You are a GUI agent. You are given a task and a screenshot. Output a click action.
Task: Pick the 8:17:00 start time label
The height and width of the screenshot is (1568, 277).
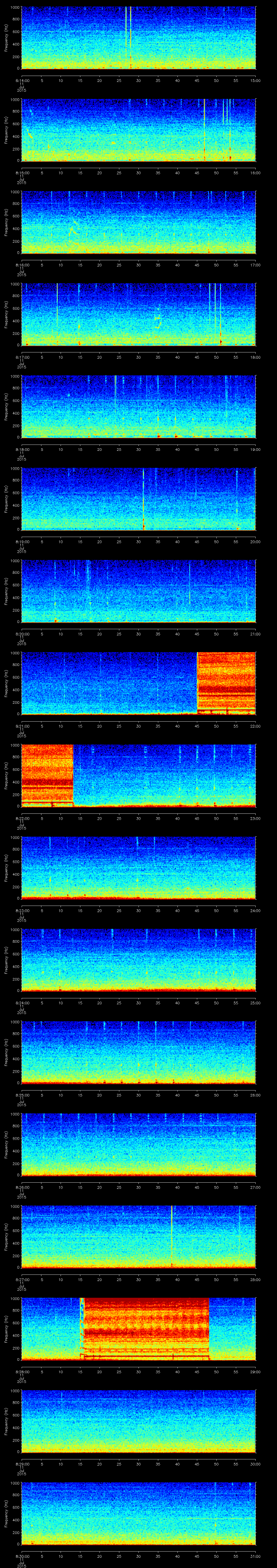22,357
